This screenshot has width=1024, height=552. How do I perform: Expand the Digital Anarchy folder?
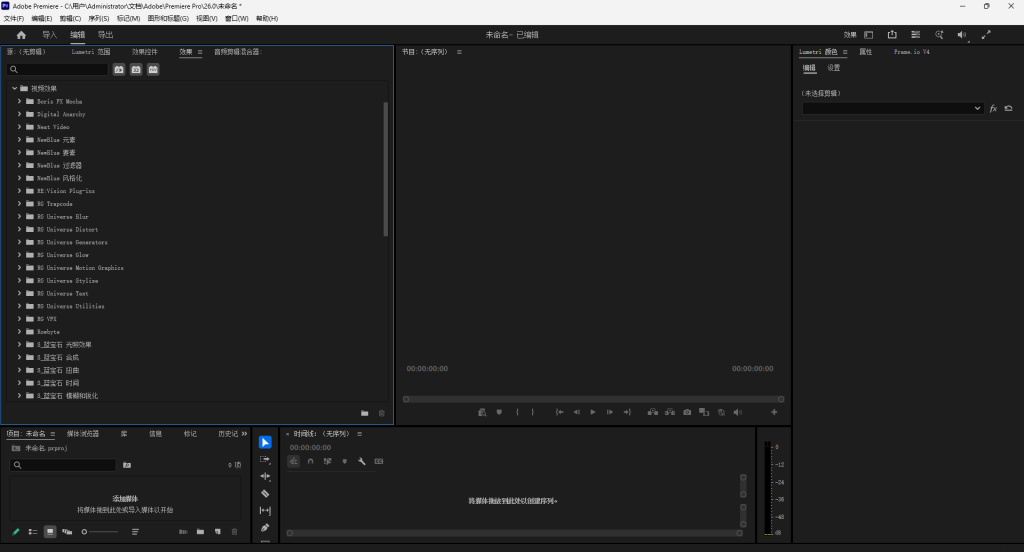[x=20, y=114]
